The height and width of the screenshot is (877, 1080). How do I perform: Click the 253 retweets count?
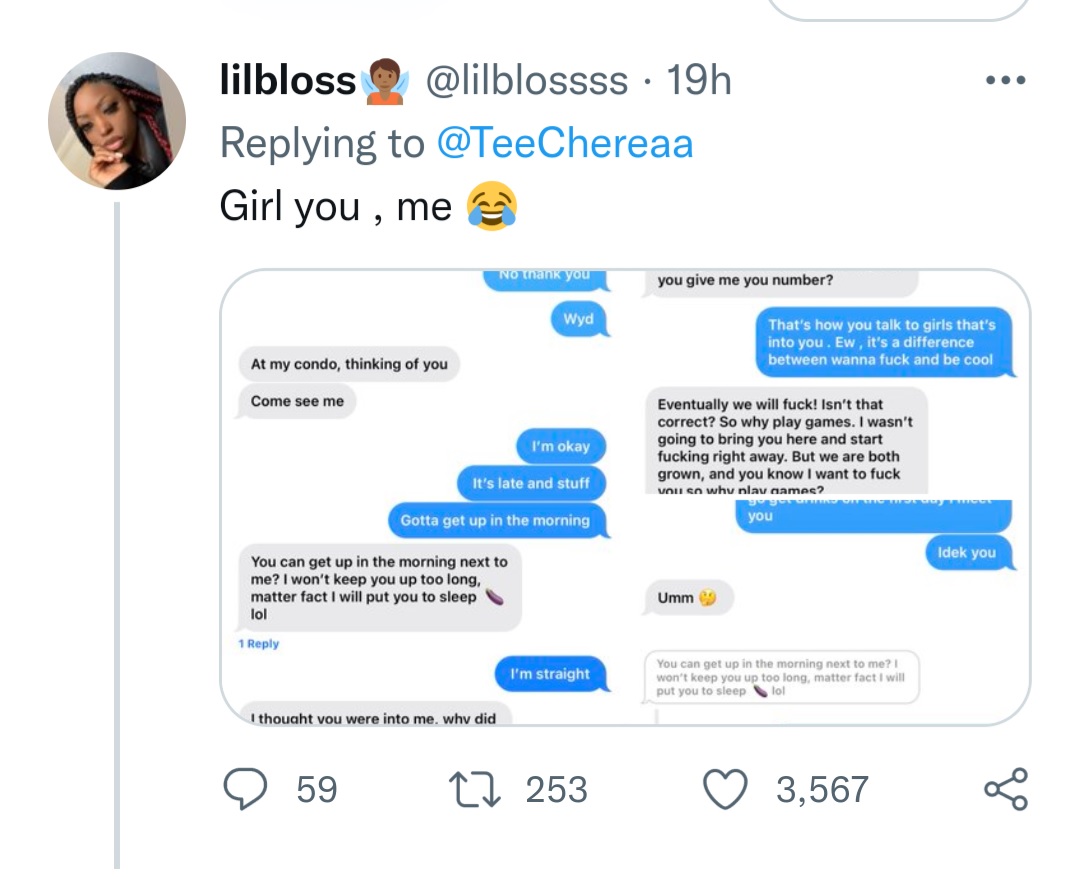tap(556, 790)
